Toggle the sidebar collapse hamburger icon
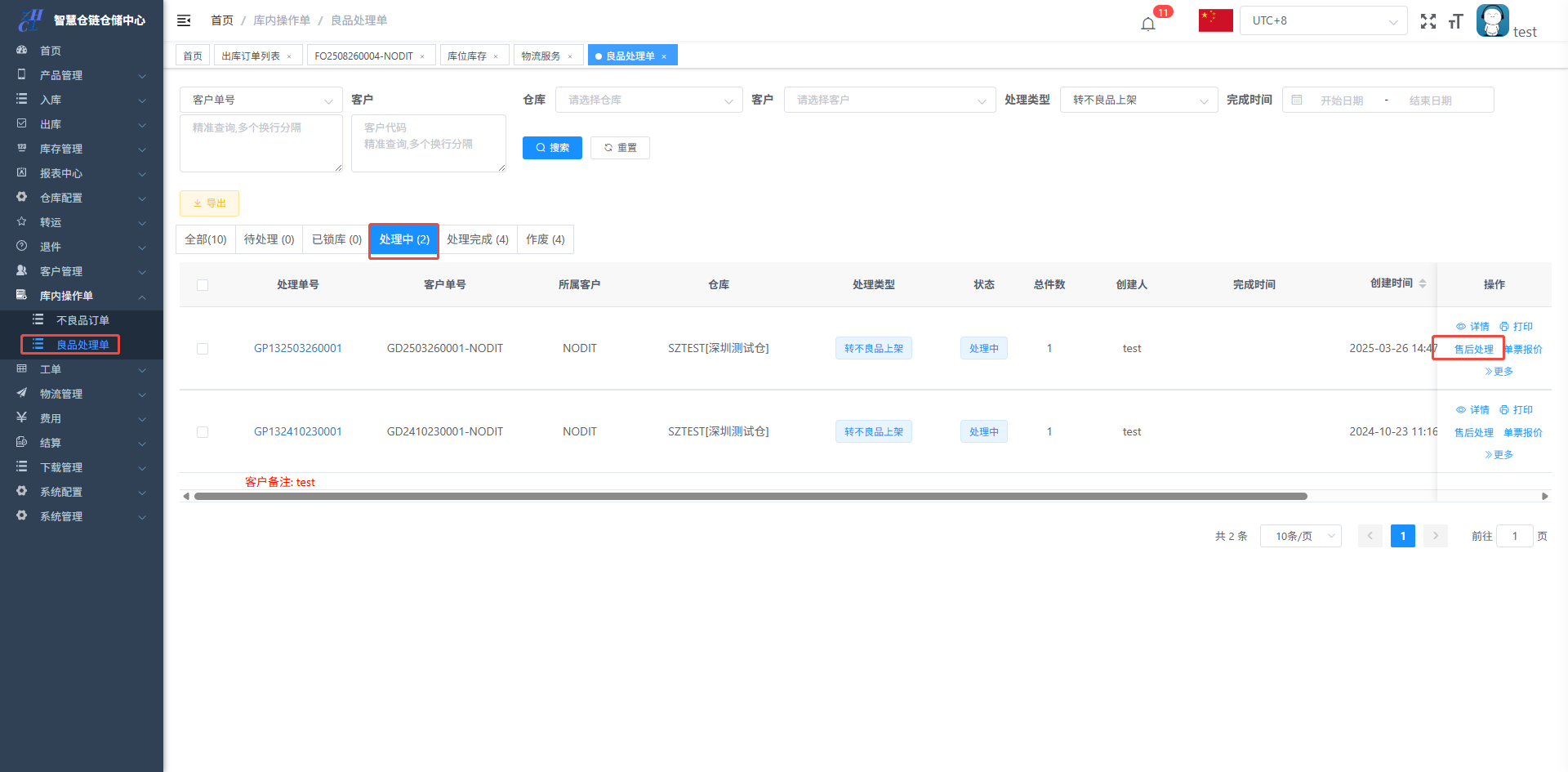Image resolution: width=1568 pixels, height=772 pixels. (184, 20)
